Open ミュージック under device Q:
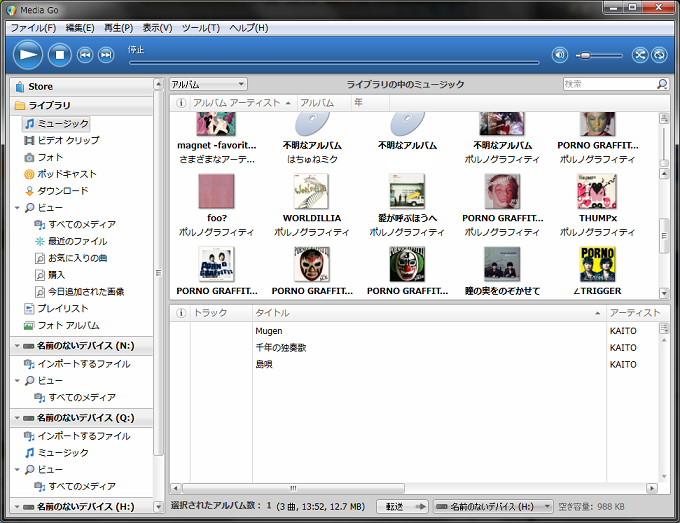Image resolution: width=680 pixels, height=523 pixels. 57,453
